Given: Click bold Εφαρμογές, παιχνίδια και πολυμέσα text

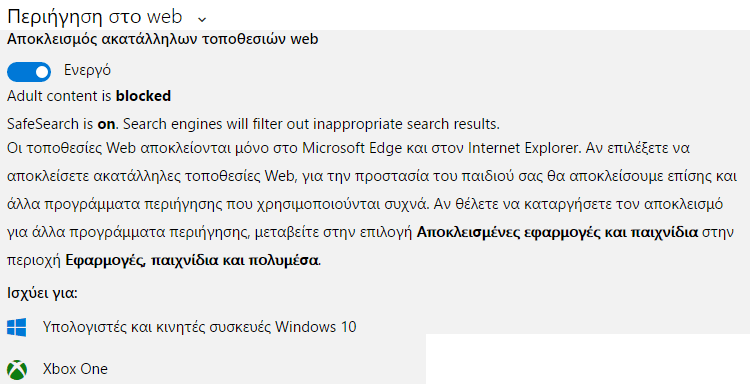Looking at the screenshot, I should click(192, 261).
